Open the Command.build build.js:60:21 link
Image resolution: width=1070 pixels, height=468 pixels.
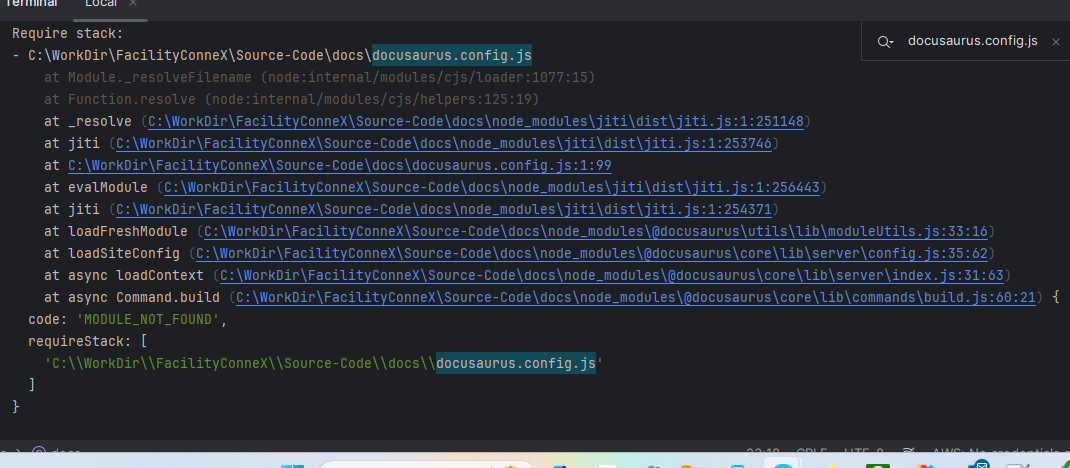click(x=636, y=297)
